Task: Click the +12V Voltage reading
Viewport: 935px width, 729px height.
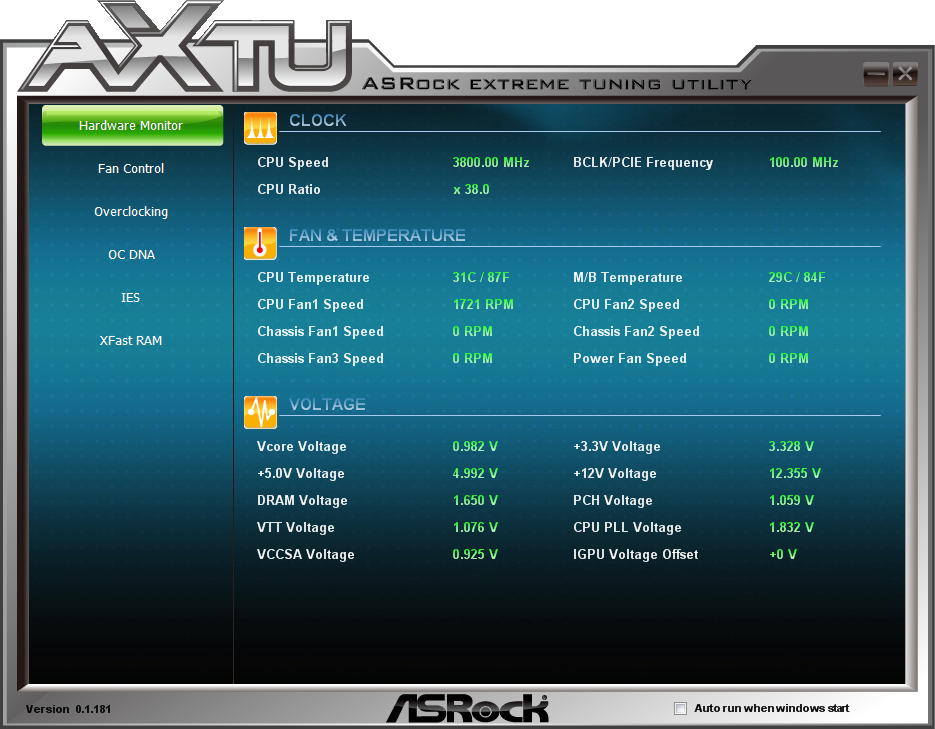Action: click(794, 473)
